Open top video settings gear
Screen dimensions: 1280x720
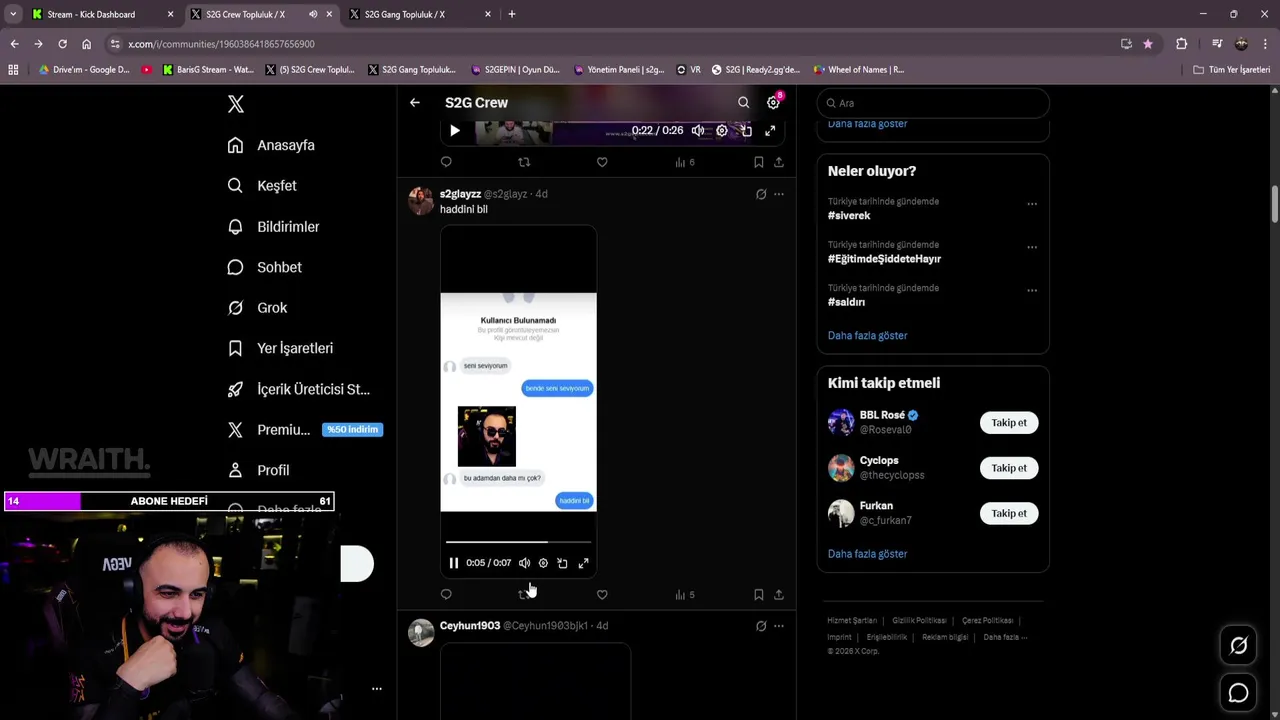pos(722,131)
